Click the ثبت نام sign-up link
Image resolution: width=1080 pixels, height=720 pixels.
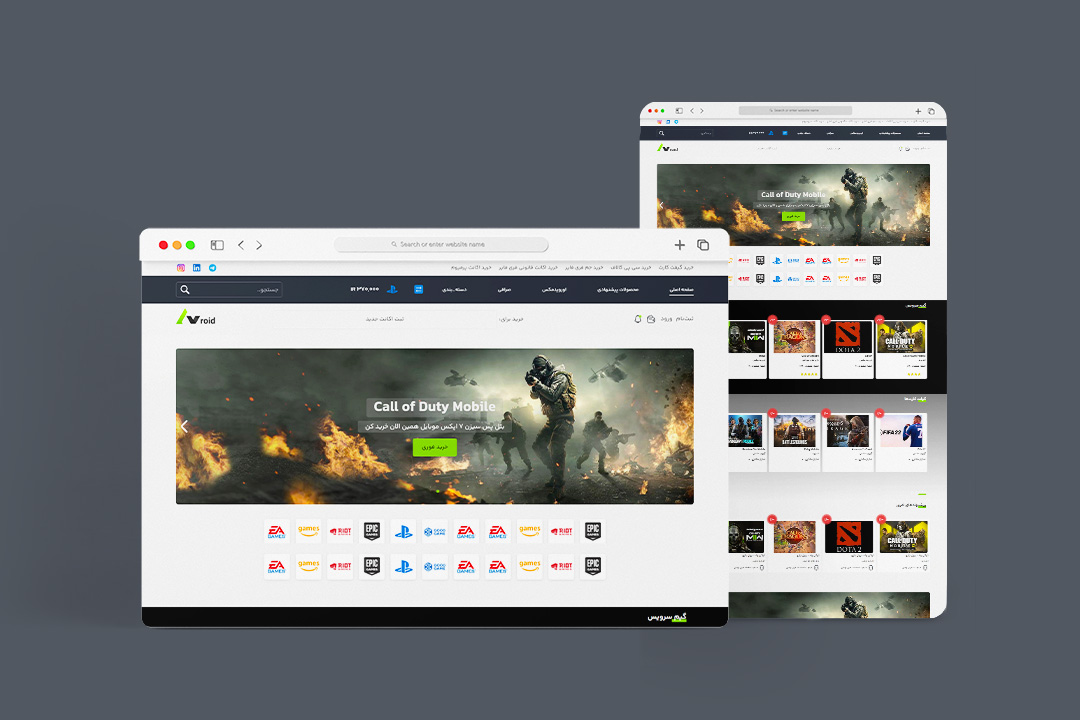click(x=685, y=319)
